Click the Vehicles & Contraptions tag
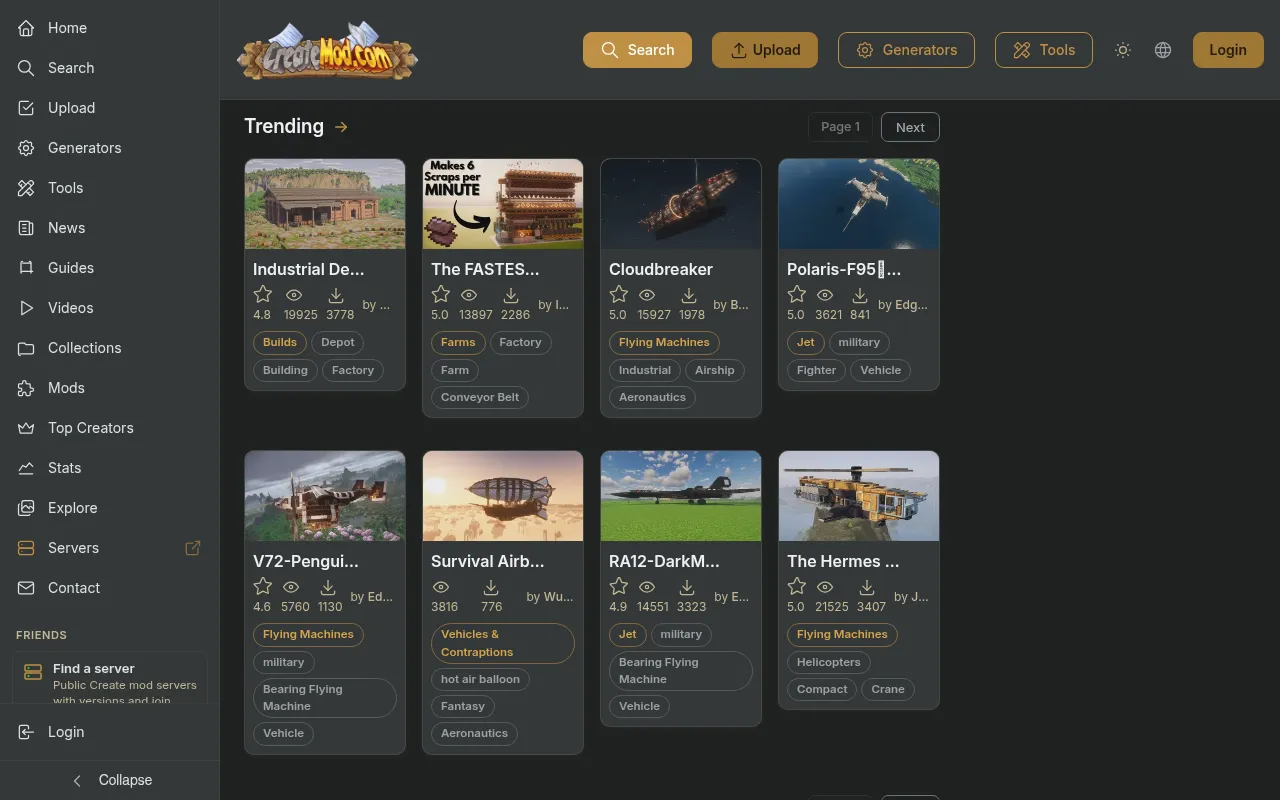1280x800 pixels. pyautogui.click(x=503, y=643)
